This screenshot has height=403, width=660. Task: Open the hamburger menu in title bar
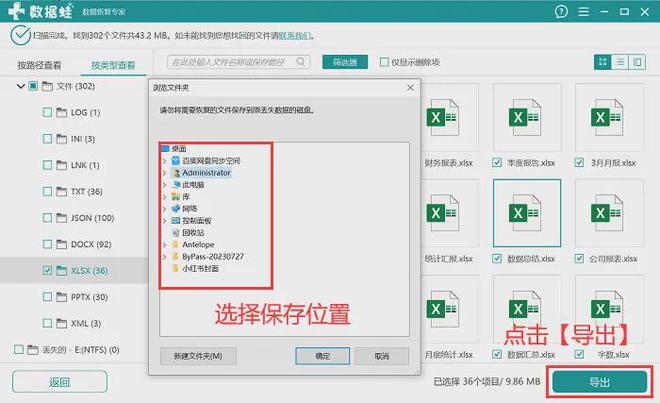tap(583, 11)
